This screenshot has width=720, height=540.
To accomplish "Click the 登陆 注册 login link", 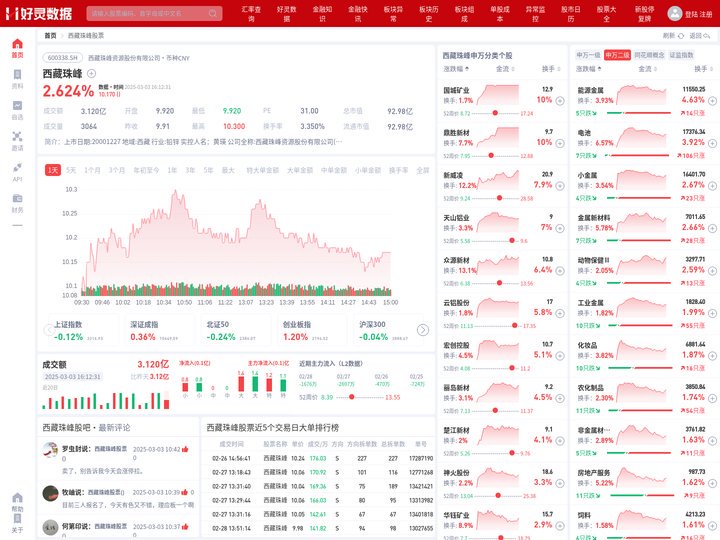I will click(698, 14).
